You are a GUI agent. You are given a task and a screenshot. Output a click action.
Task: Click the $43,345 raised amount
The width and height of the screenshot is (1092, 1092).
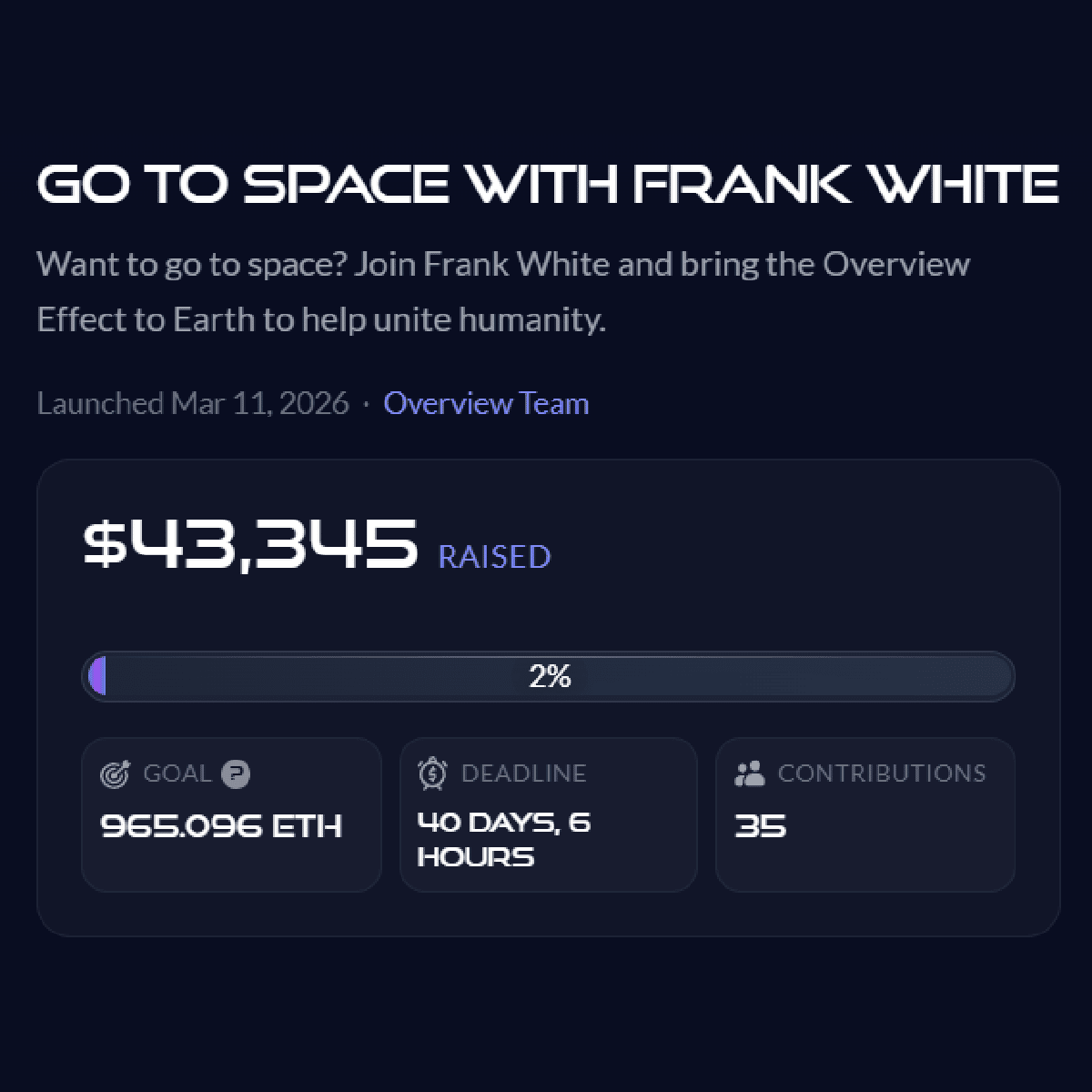pyautogui.click(x=250, y=544)
